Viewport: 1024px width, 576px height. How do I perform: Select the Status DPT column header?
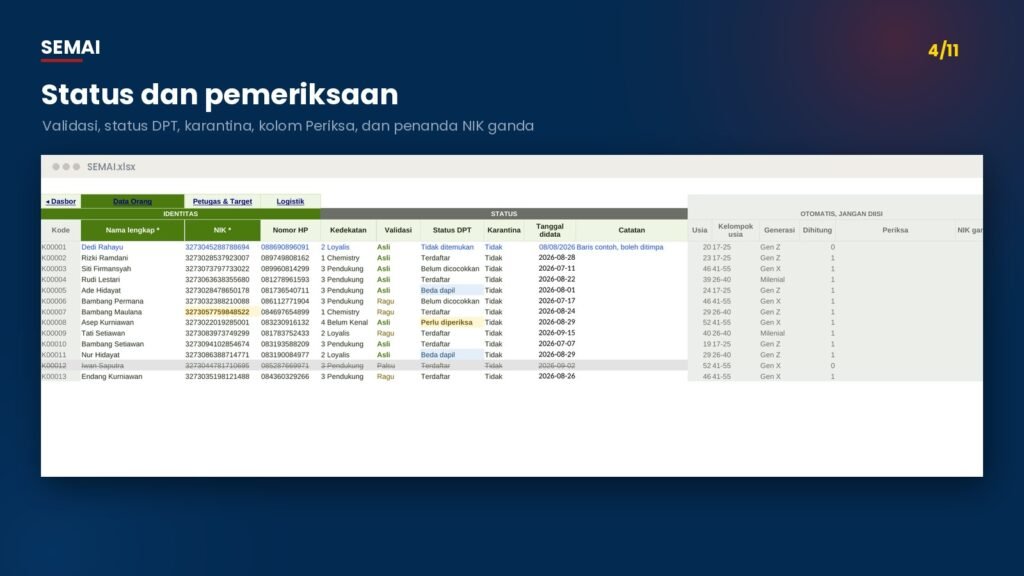coord(452,230)
